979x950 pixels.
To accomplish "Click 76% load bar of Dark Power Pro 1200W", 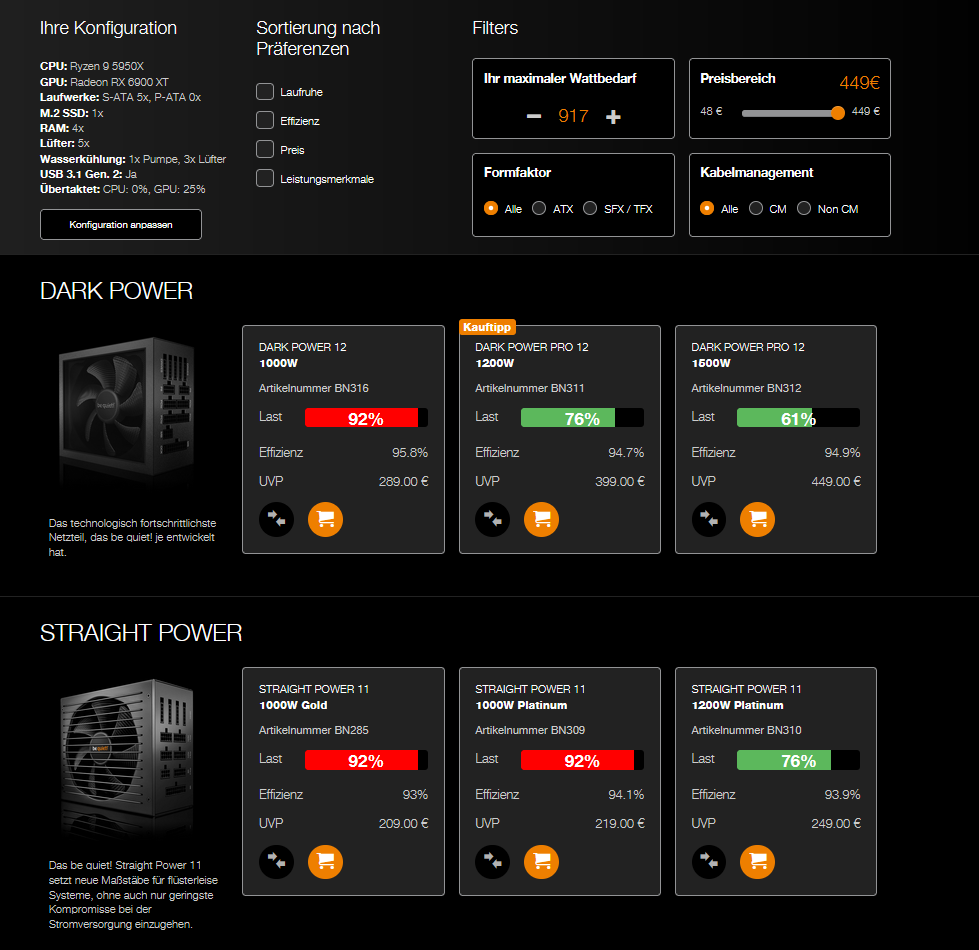I will pos(582,418).
